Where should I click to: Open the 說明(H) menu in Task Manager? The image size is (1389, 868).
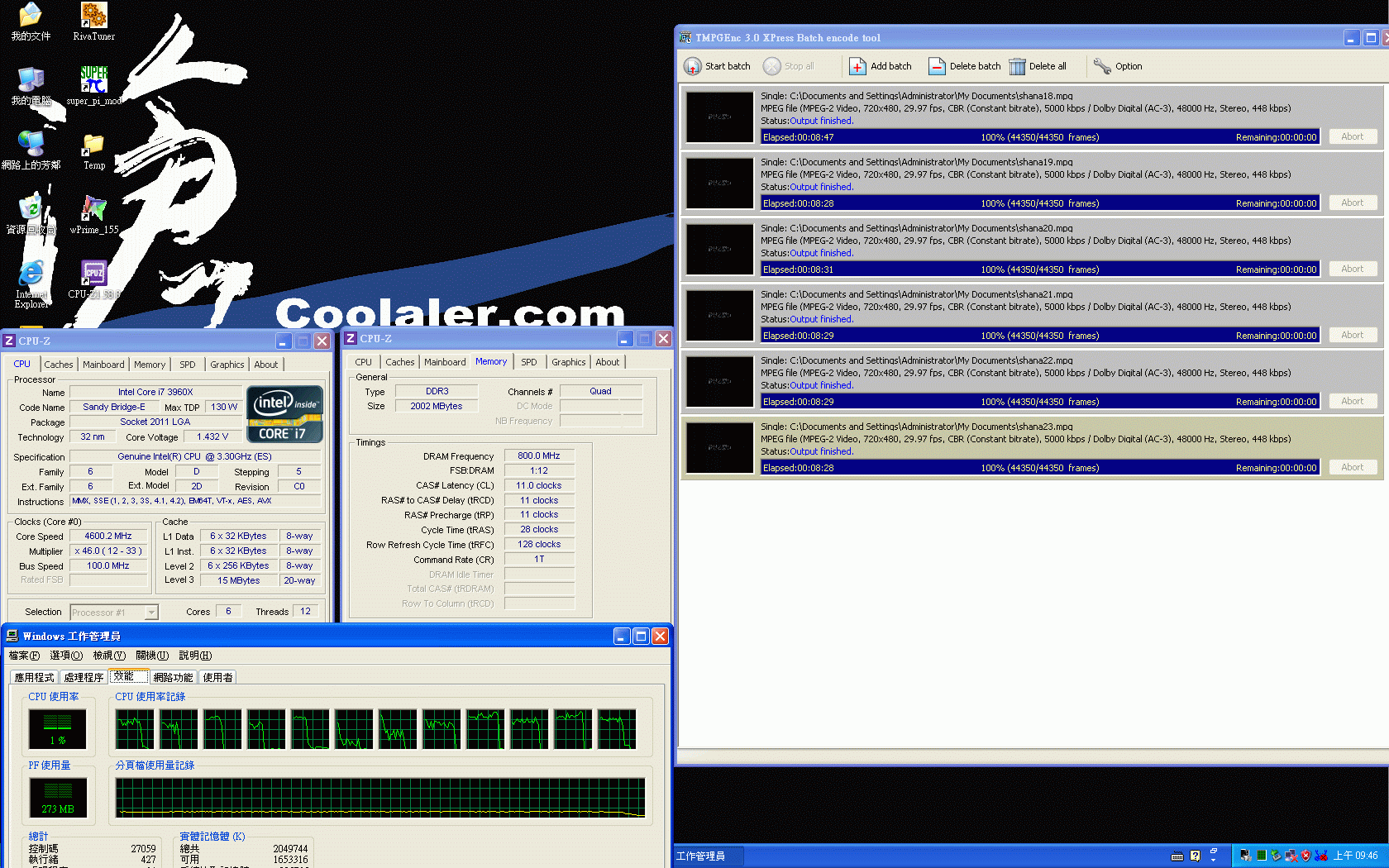[195, 656]
